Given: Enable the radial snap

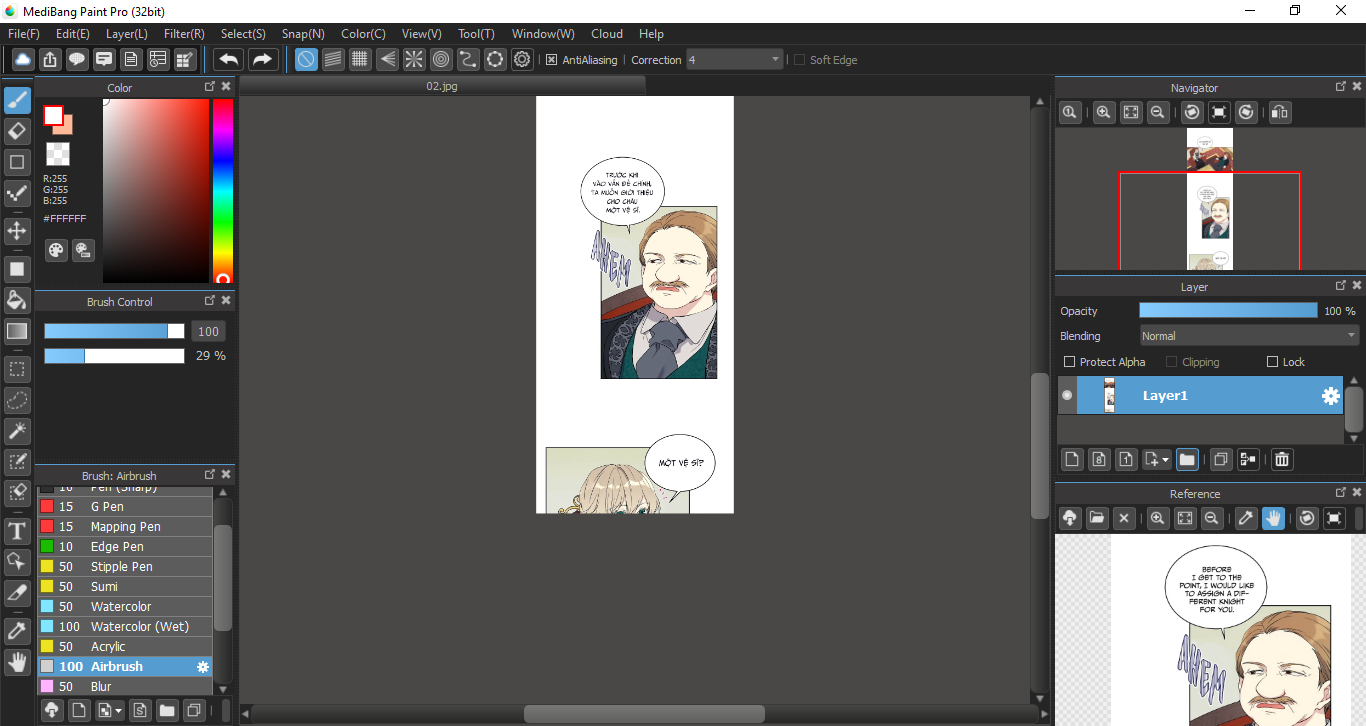Looking at the screenshot, I should tap(414, 59).
